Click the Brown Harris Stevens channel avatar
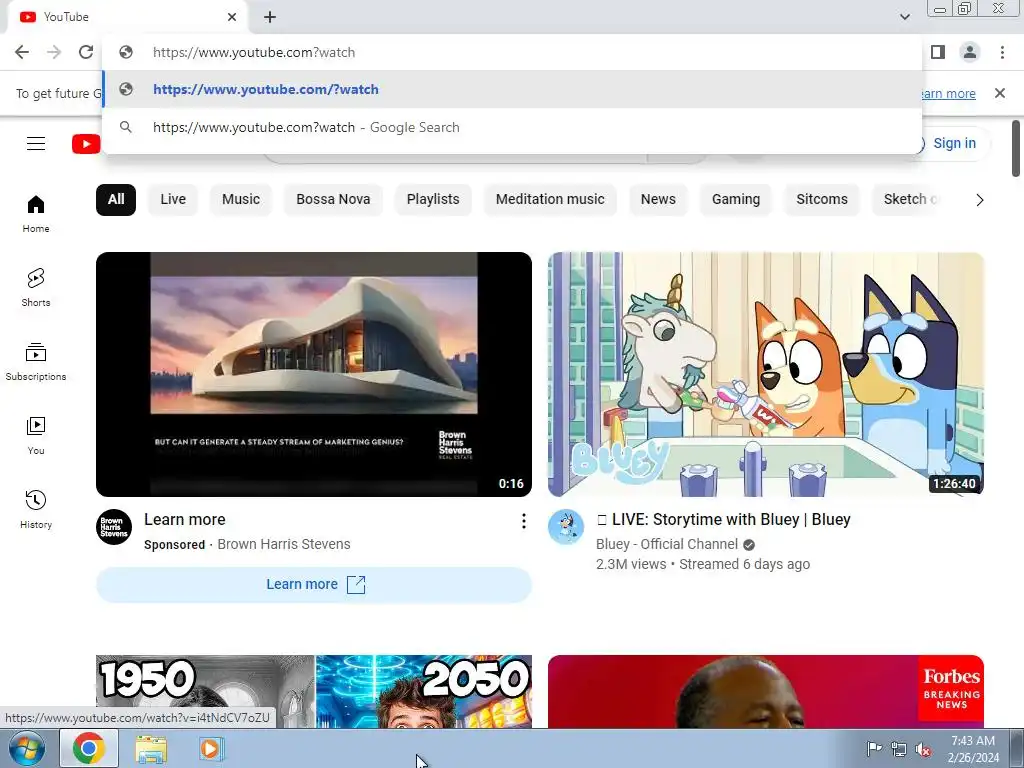The image size is (1024, 768). (114, 527)
